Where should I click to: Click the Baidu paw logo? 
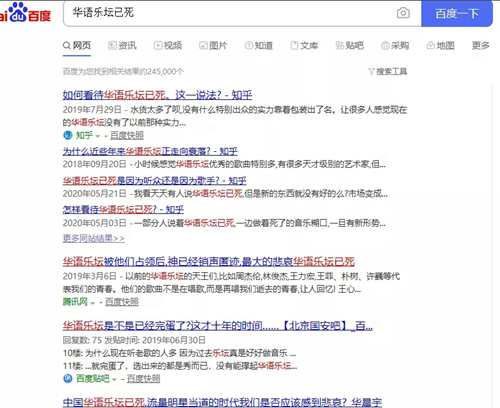click(x=18, y=12)
